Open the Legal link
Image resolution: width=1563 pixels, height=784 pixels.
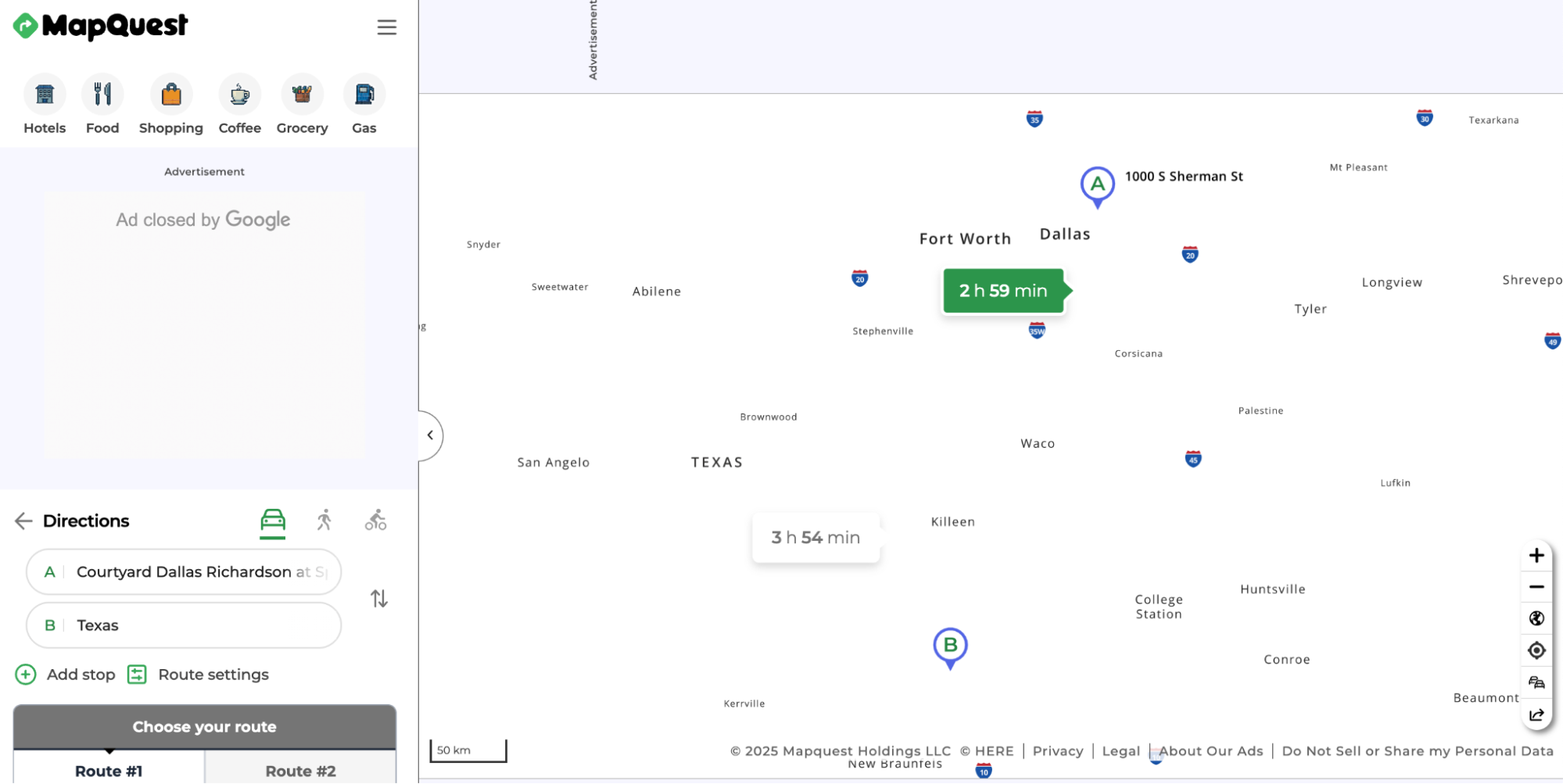pyautogui.click(x=1120, y=751)
